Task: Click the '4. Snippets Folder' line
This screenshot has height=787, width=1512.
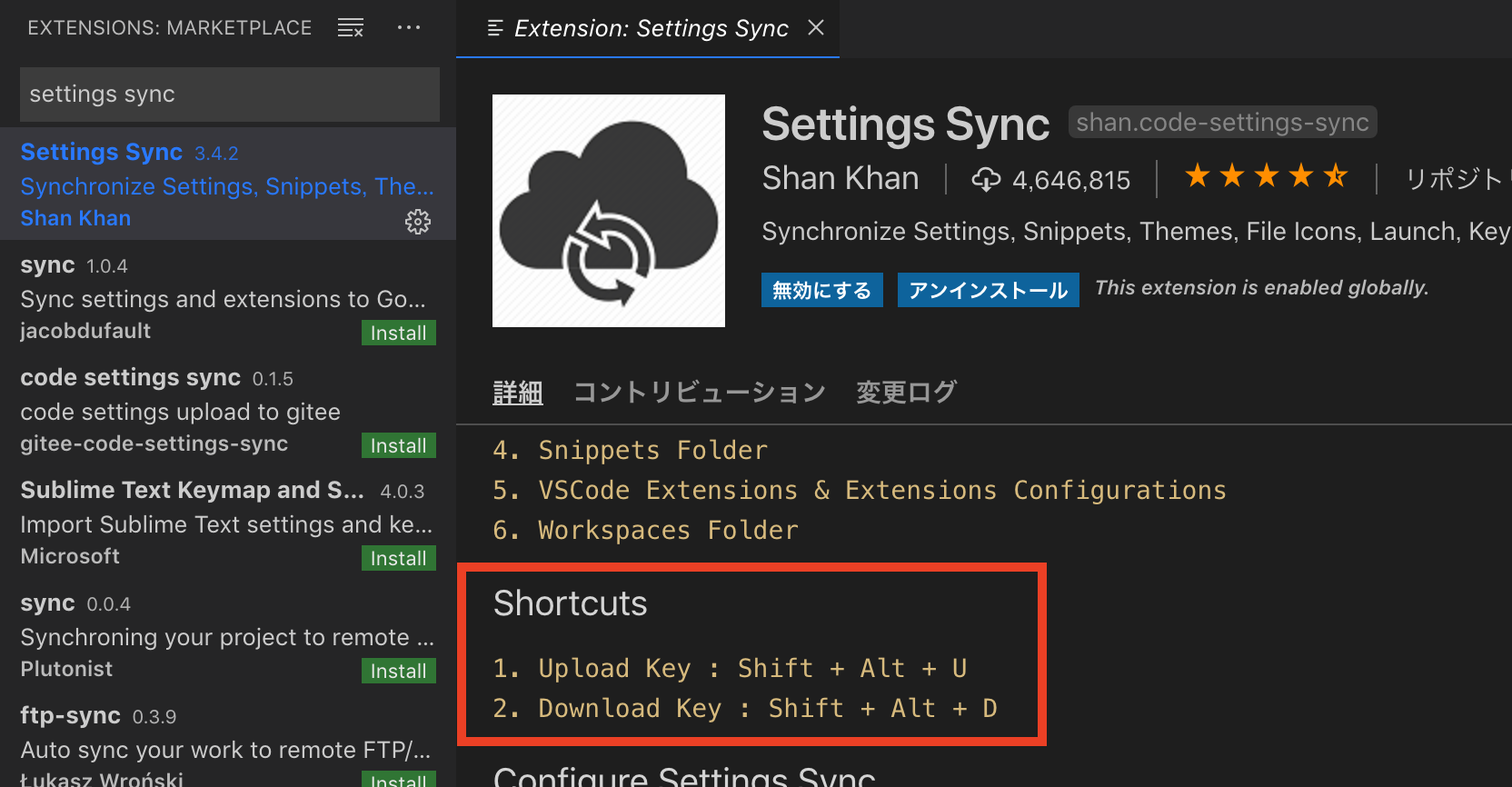Action: tap(631, 450)
